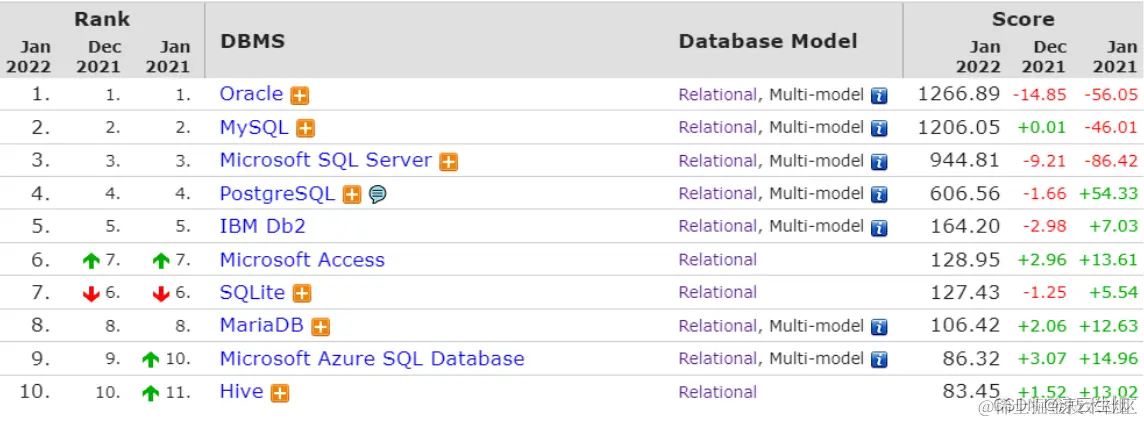The width and height of the screenshot is (1144, 423).
Task: Click Relational link in MySQL row
Action: point(717,128)
